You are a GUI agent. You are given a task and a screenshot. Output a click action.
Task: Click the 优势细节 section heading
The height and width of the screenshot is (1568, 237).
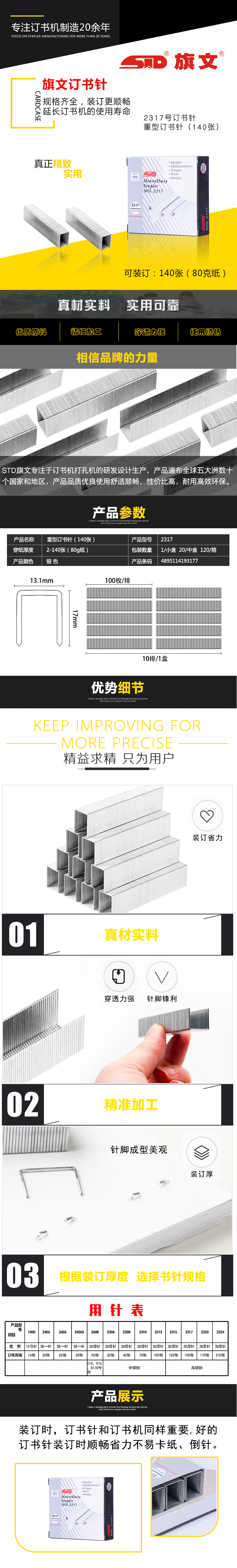coord(118,687)
